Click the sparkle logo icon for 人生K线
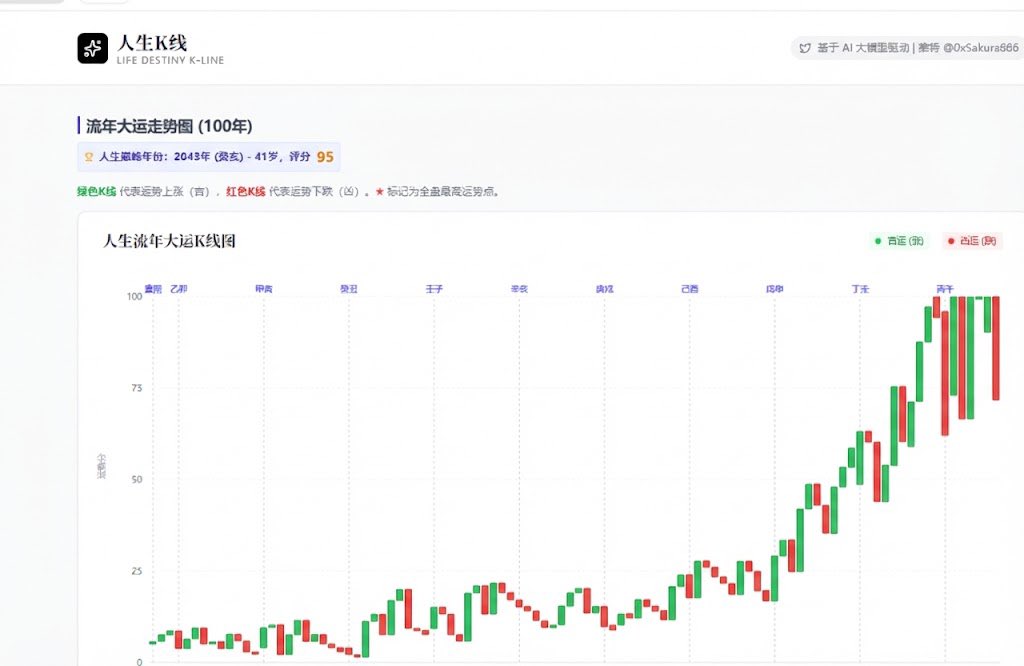Screen dimensions: 1024x666 pyautogui.click(x=93, y=48)
